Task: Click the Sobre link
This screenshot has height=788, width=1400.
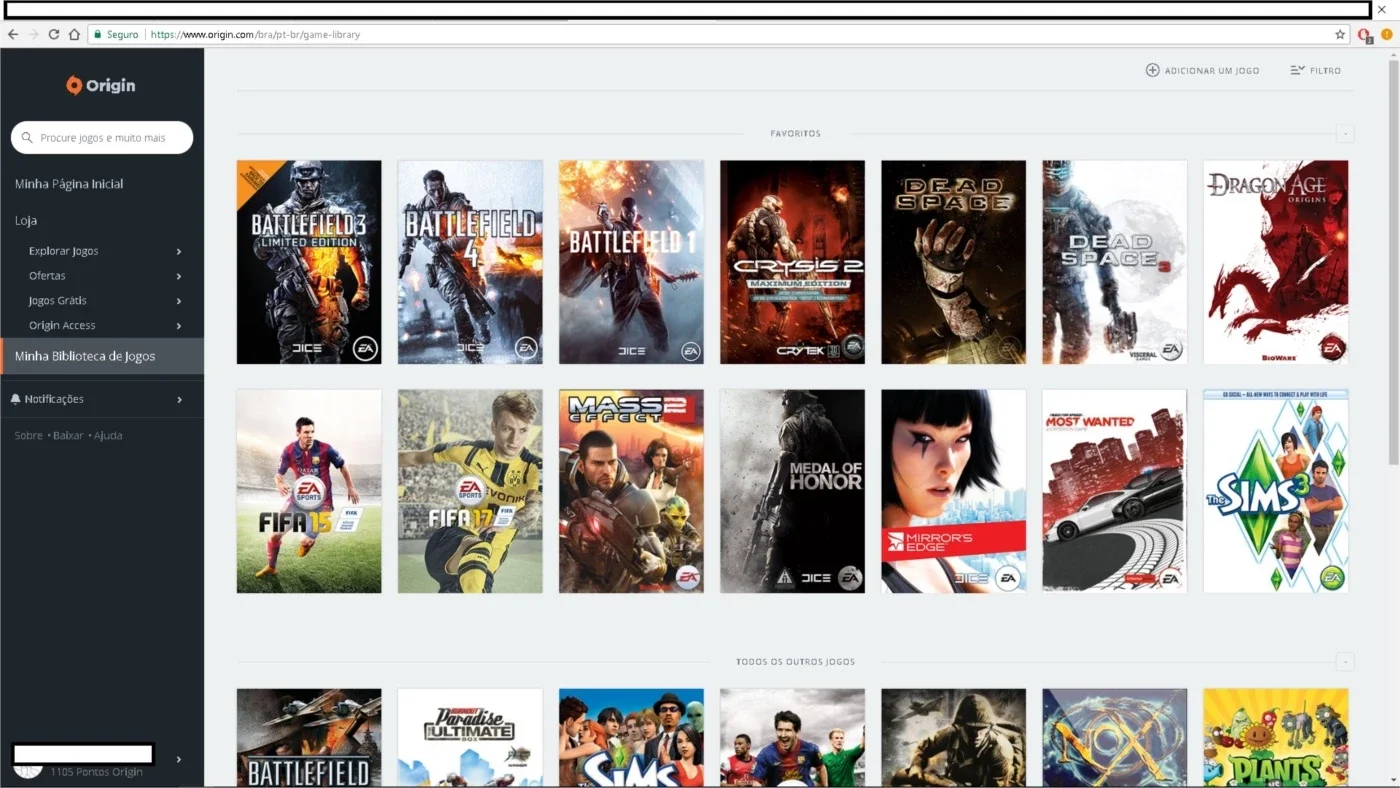Action: [28, 436]
